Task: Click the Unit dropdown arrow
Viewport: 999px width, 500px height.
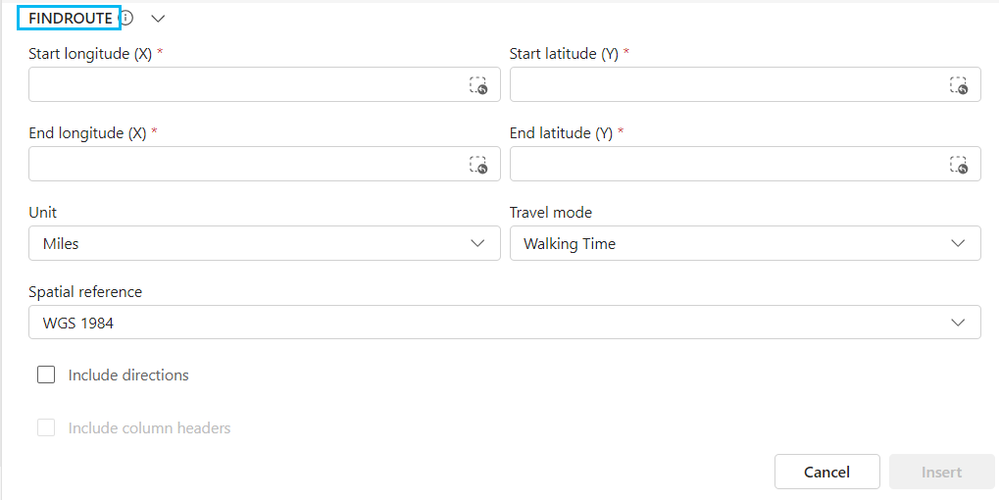Action: point(477,243)
